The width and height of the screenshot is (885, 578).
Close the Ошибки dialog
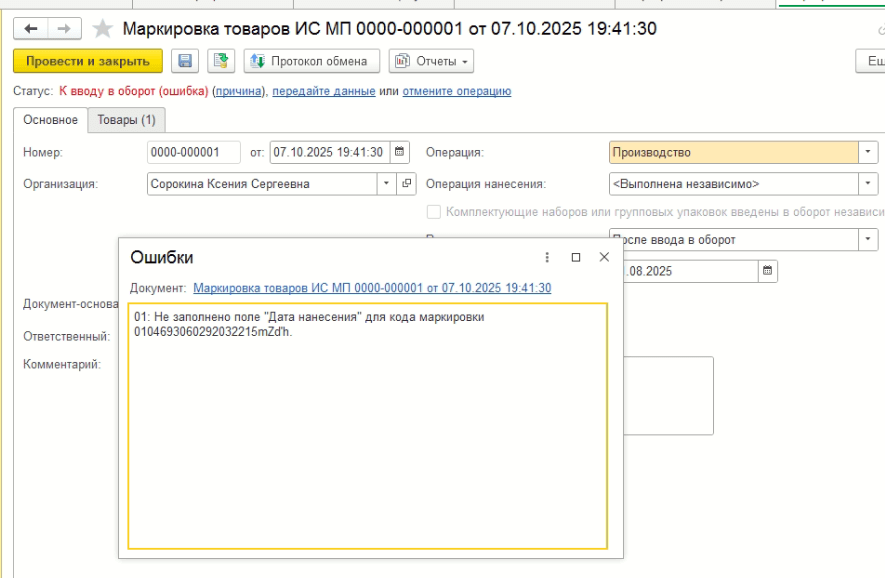(604, 257)
